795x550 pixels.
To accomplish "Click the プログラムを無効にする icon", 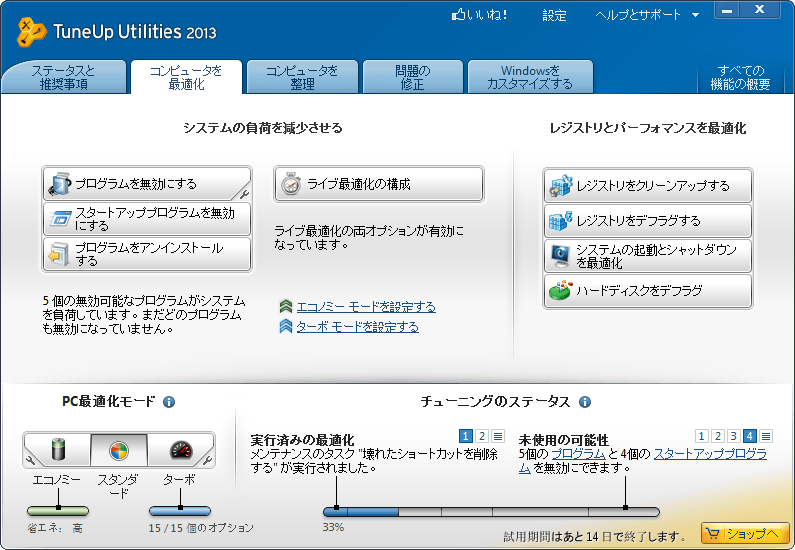I will 59,184.
